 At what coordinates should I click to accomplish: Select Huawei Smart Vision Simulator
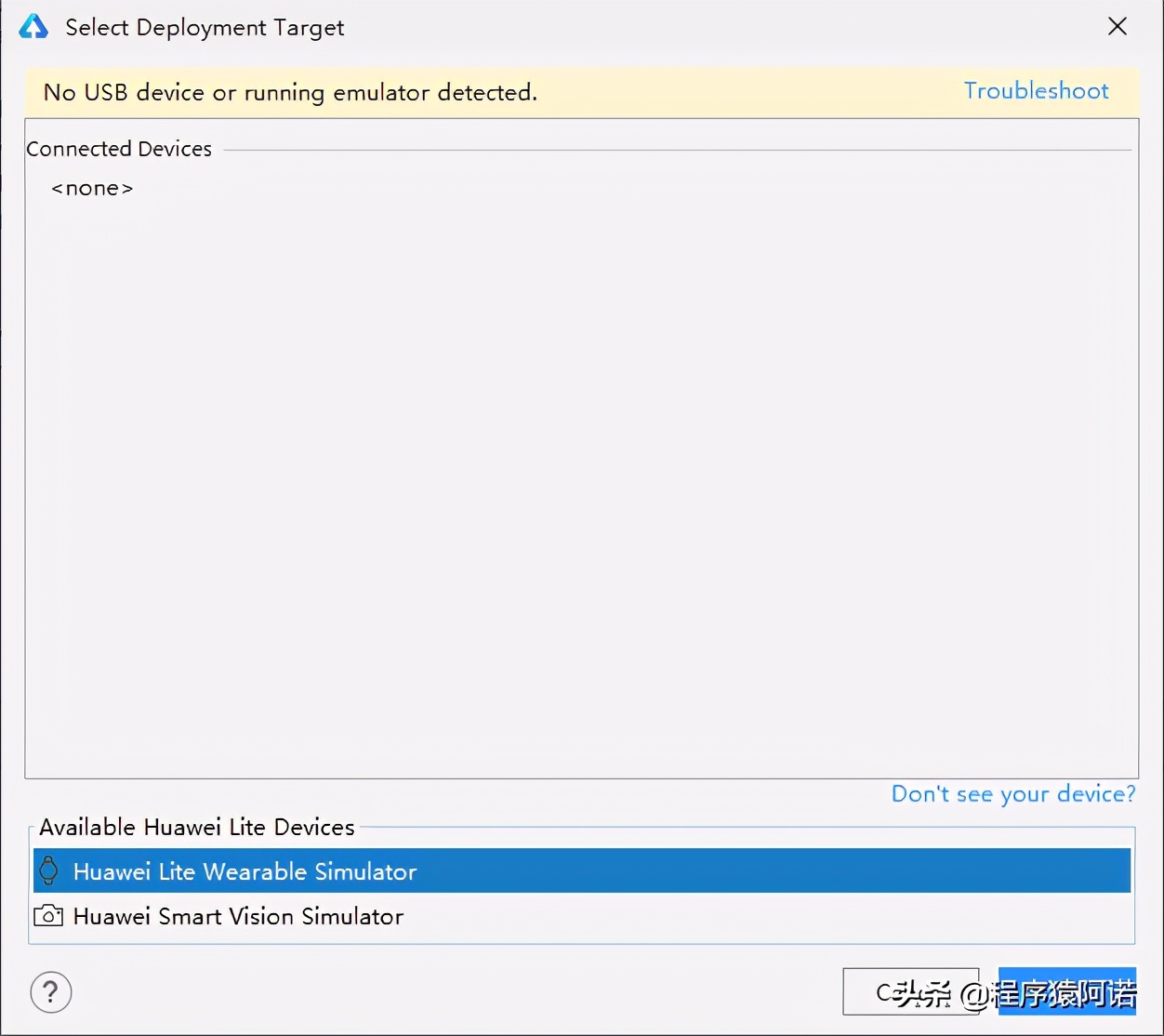[x=582, y=916]
